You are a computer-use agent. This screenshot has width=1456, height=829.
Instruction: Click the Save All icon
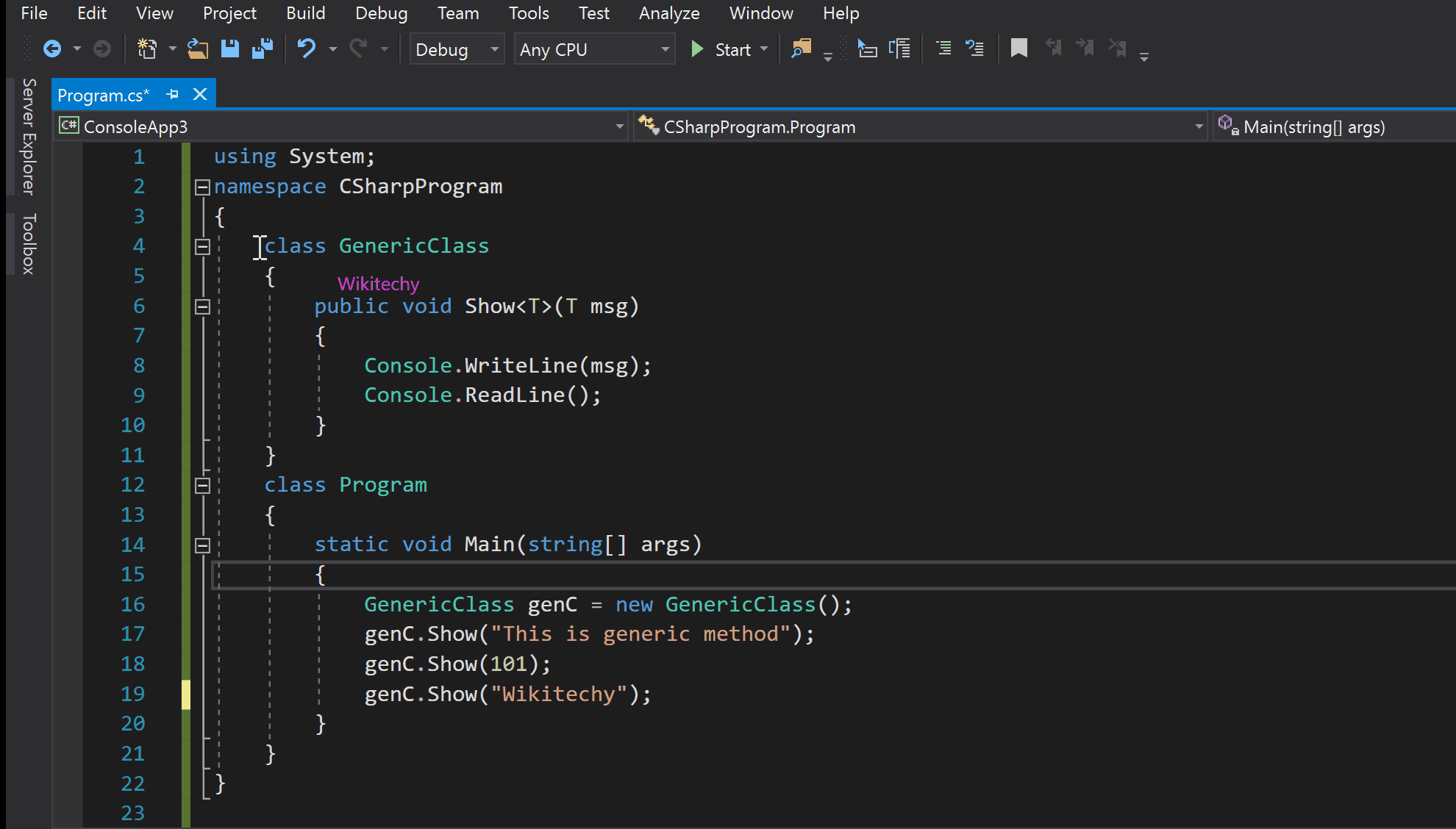(x=262, y=49)
